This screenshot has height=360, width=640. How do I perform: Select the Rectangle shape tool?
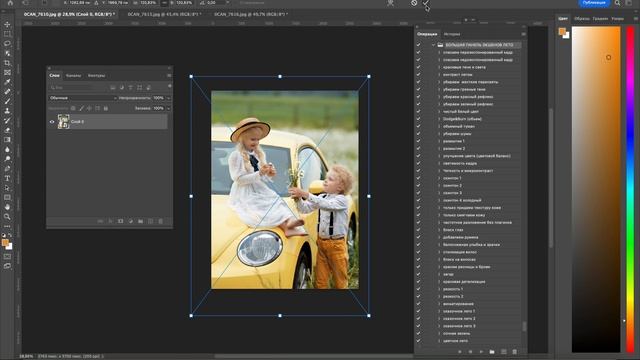pyautogui.click(x=7, y=198)
